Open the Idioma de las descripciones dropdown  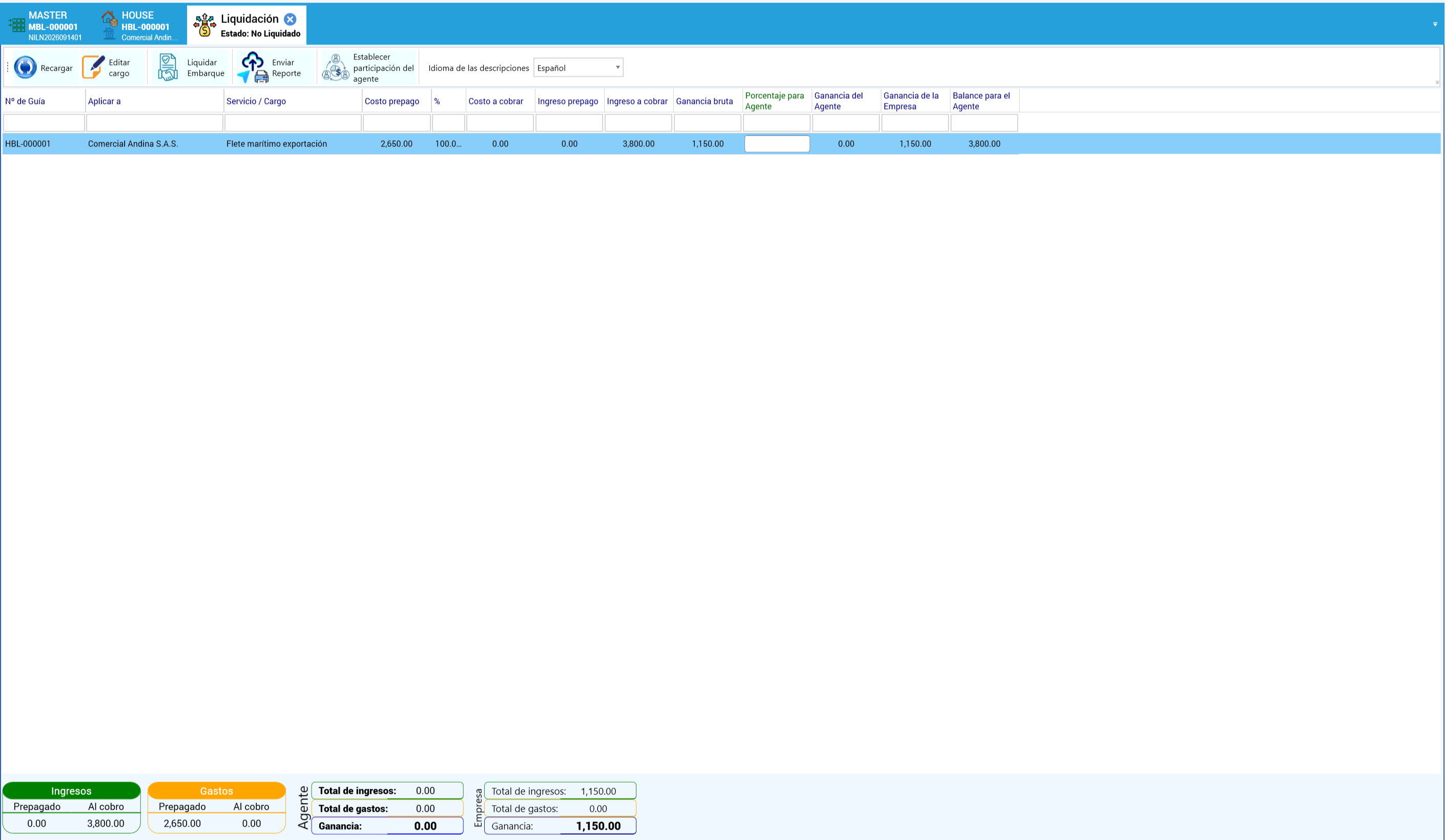578,68
